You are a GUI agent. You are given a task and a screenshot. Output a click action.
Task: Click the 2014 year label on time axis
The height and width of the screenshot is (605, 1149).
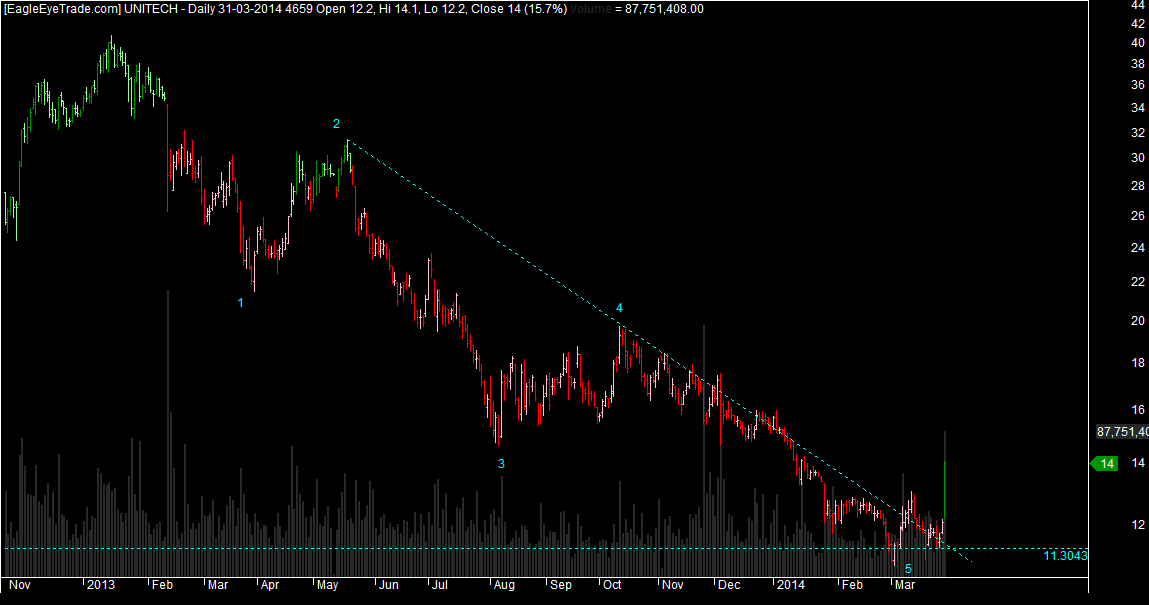(x=791, y=584)
